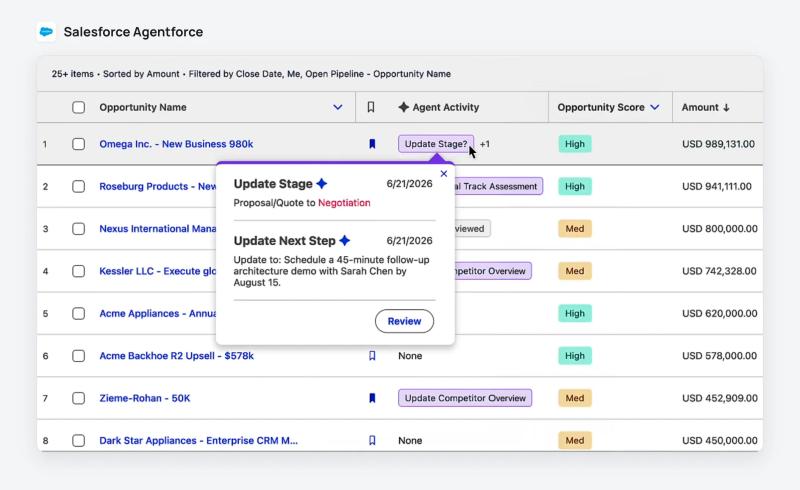Close the Update Stage popover
The width and height of the screenshot is (800, 490).
coord(444,174)
